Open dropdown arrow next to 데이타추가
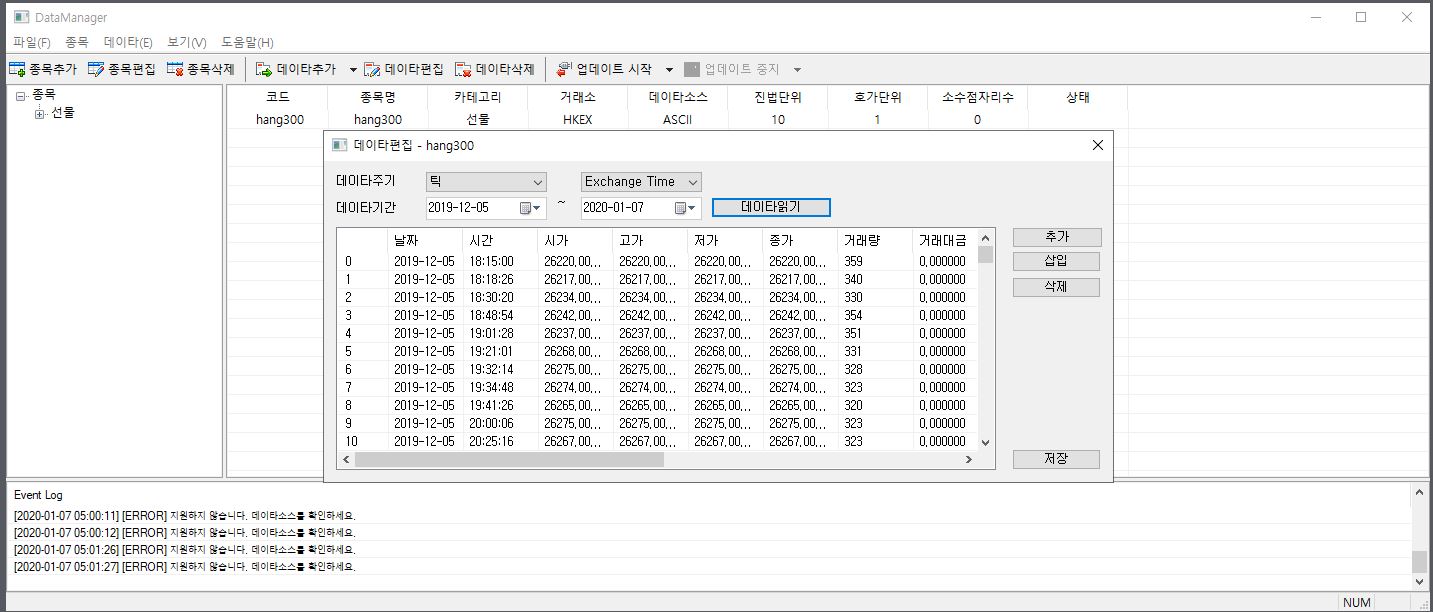The height and width of the screenshot is (612, 1433). click(x=353, y=70)
